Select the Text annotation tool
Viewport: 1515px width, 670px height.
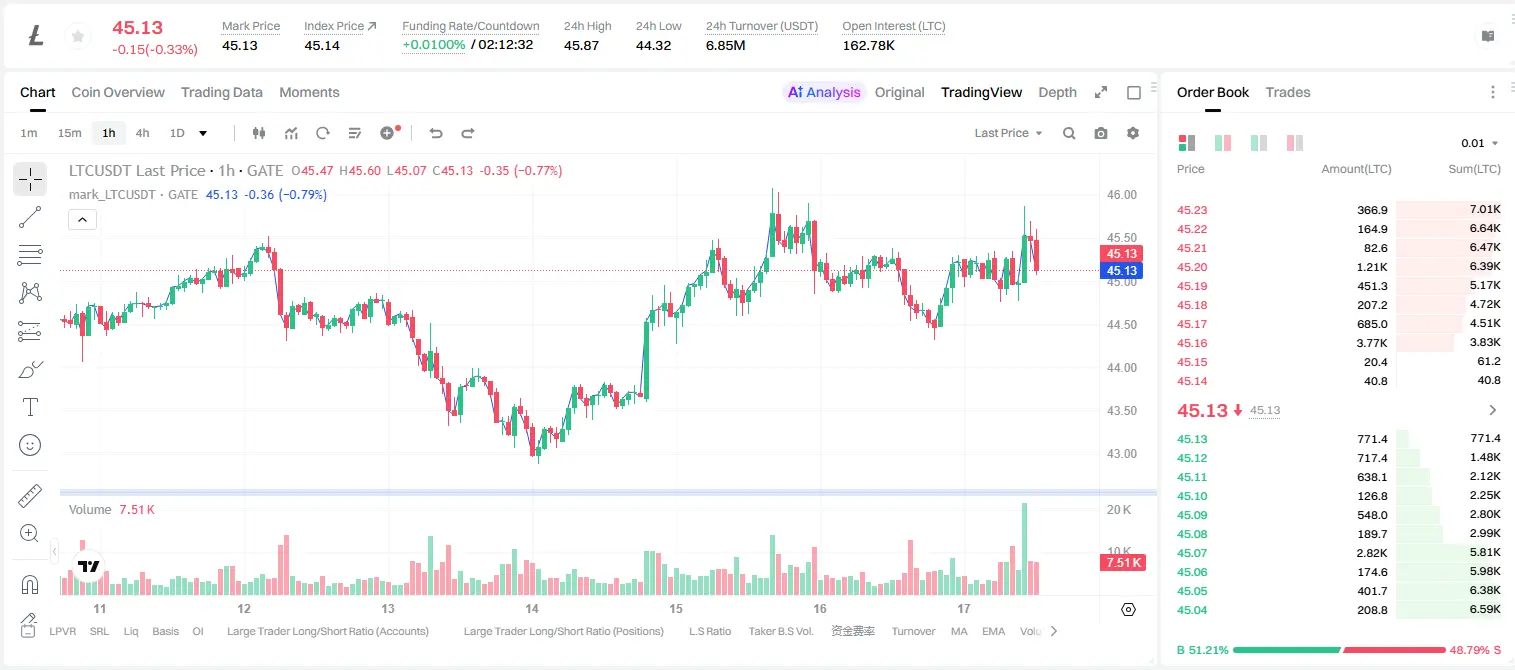click(30, 407)
